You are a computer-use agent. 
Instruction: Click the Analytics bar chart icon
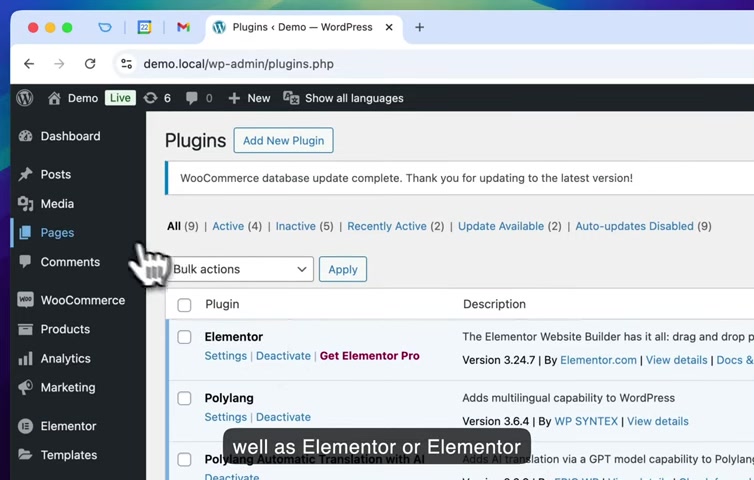[x=25, y=358]
